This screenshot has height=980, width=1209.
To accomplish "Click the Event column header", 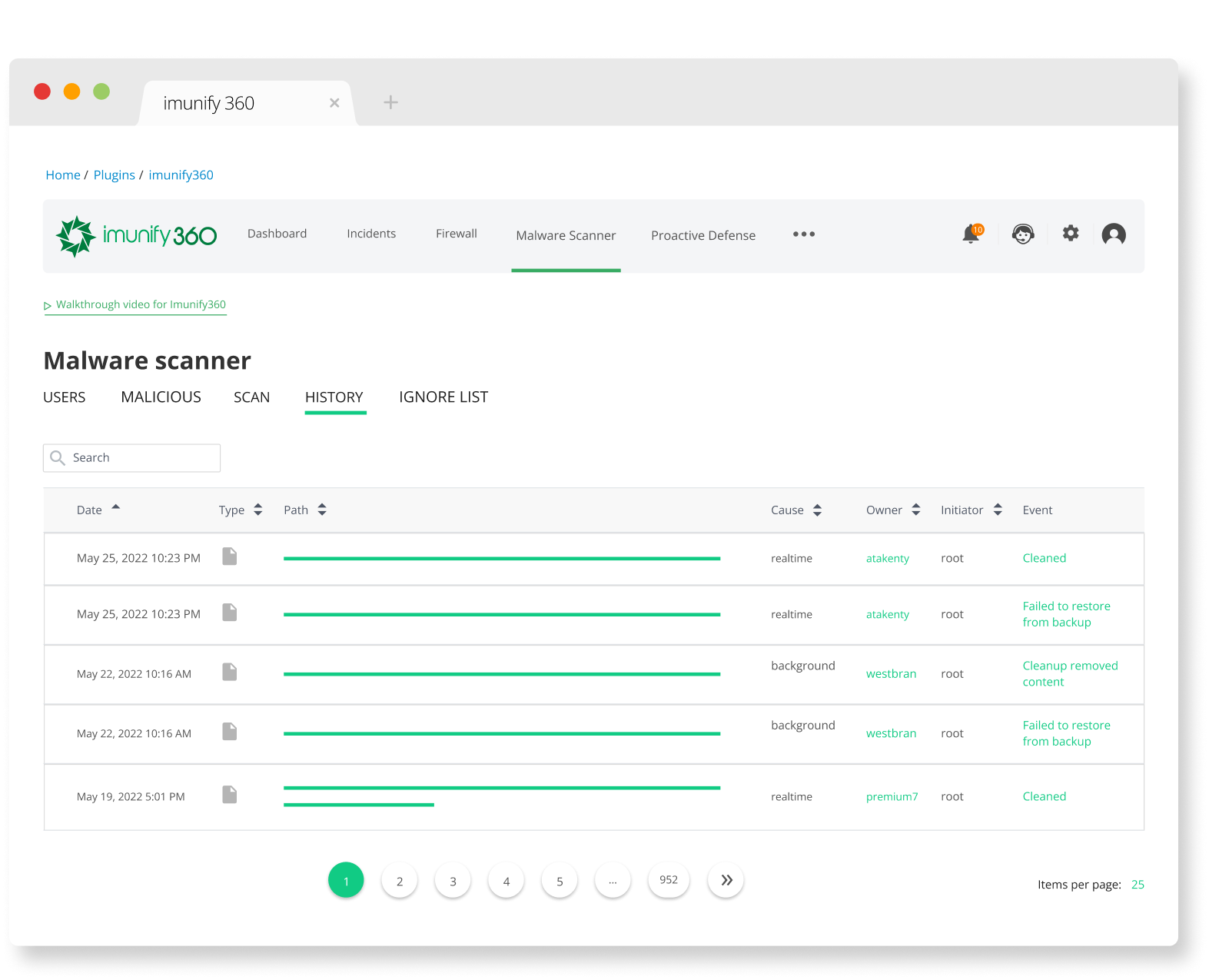I will click(x=1037, y=510).
